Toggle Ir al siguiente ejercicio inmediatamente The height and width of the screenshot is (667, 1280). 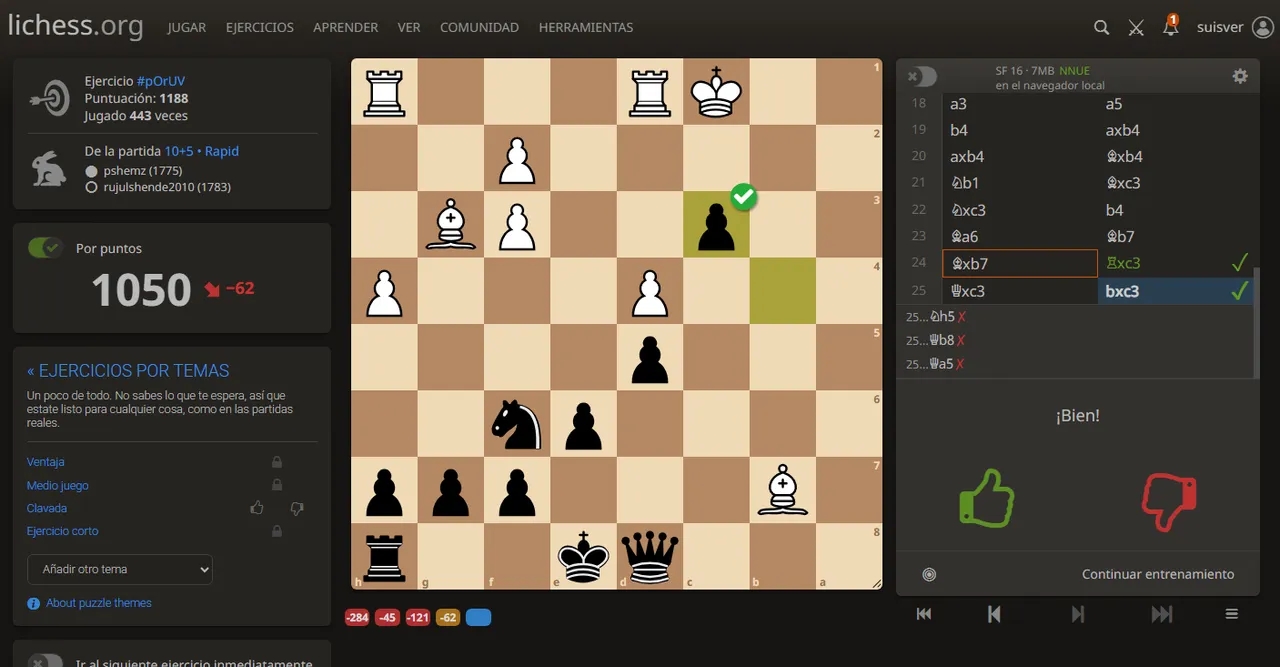point(46,662)
